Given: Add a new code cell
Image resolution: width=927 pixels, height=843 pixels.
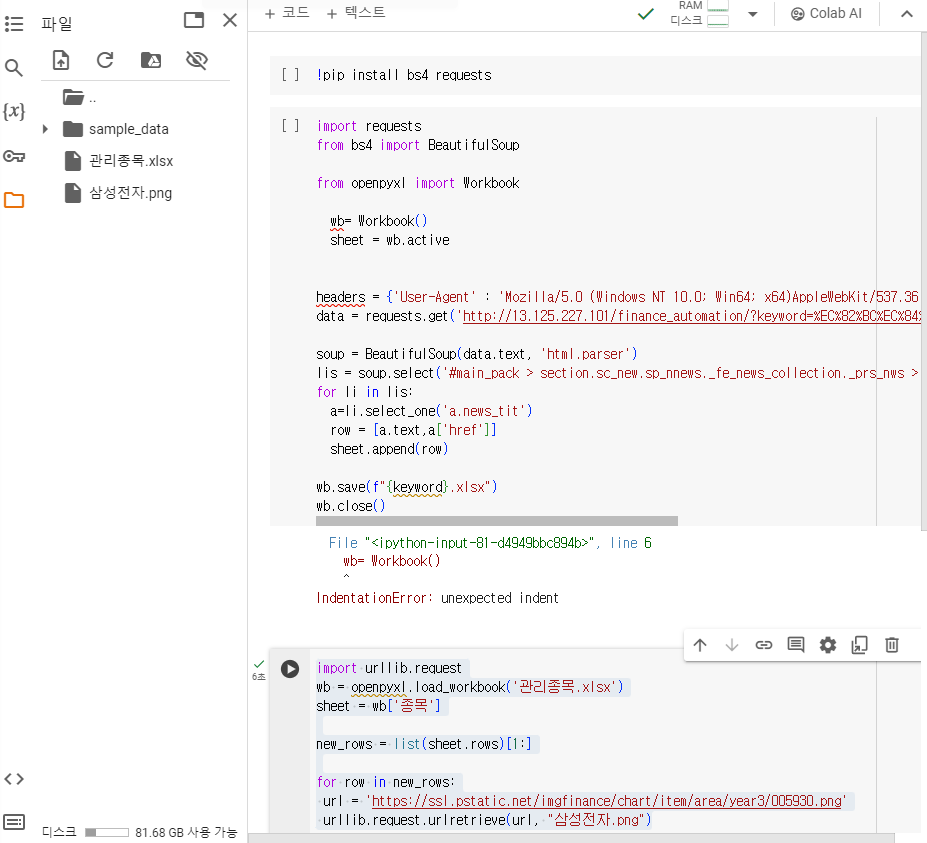Looking at the screenshot, I should point(287,13).
